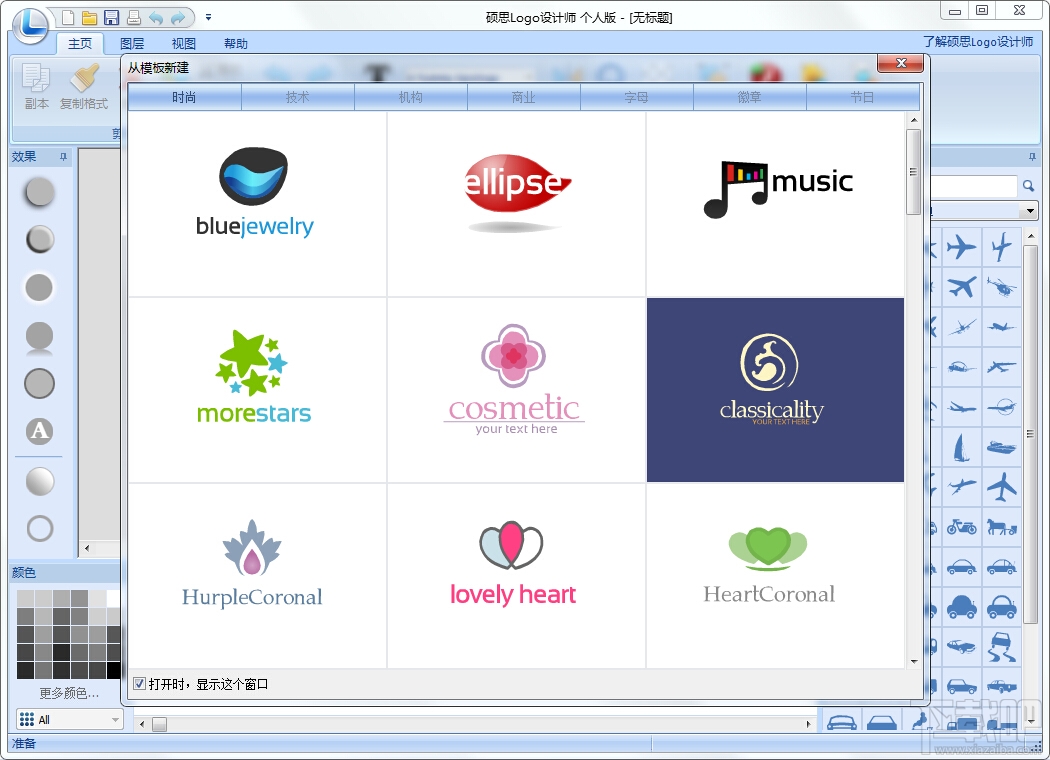Click the Save floppy disk icon
This screenshot has width=1050, height=760.
[112, 17]
